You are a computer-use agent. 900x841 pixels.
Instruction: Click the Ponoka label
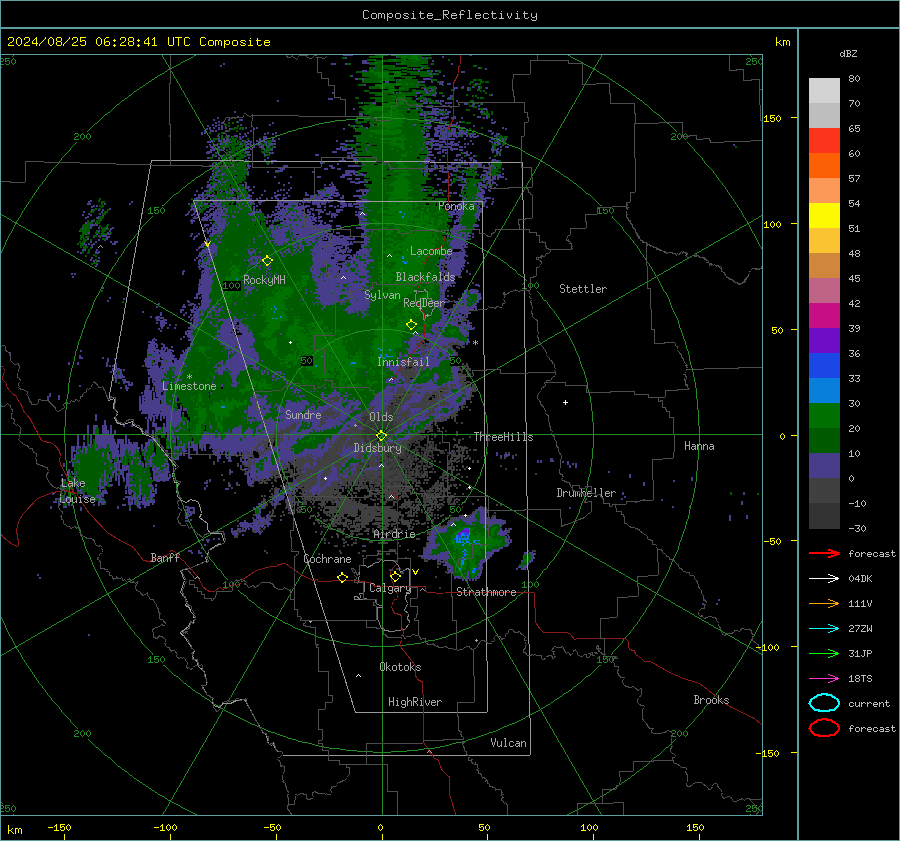click(x=456, y=206)
